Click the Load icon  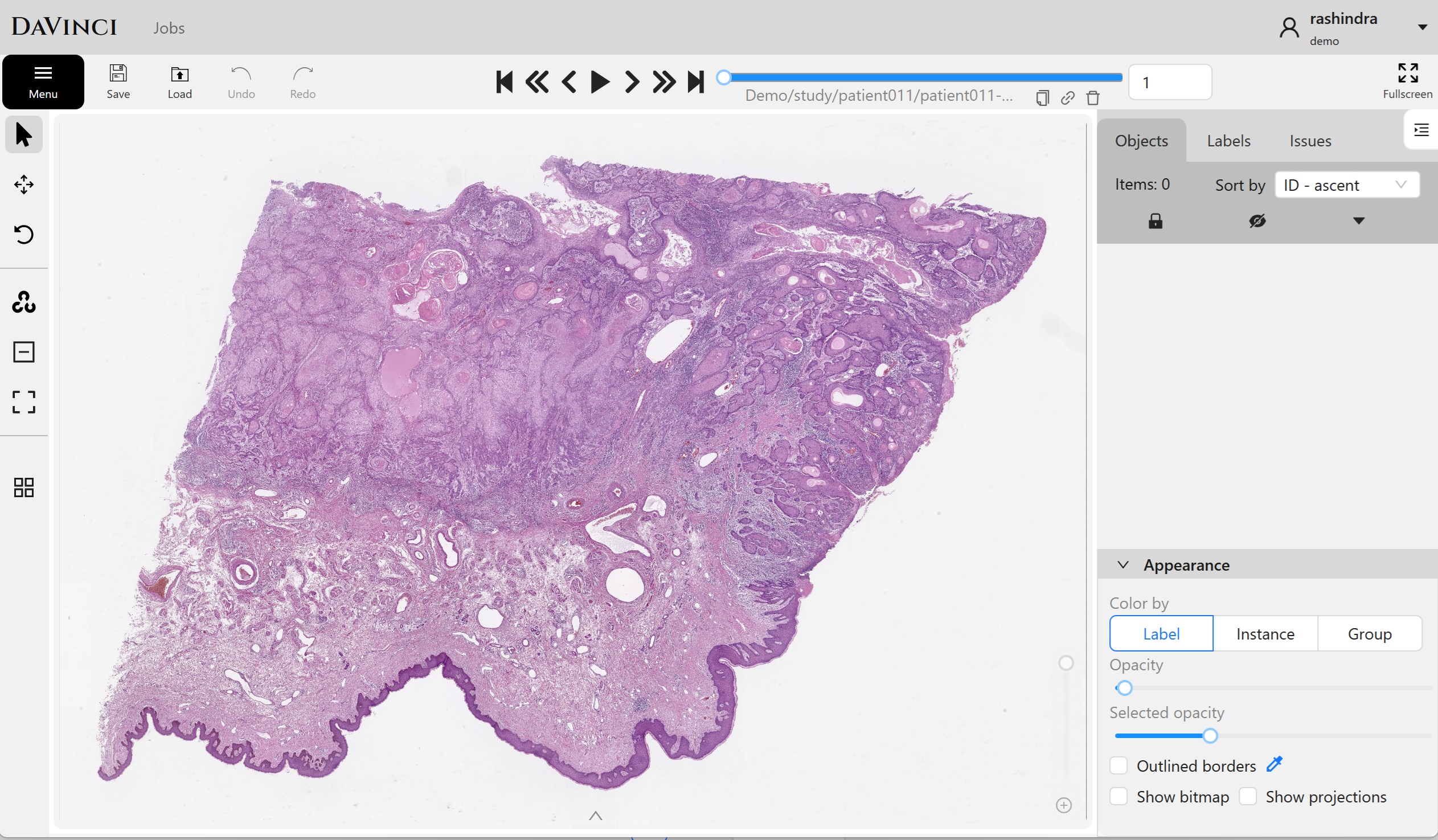coord(179,81)
